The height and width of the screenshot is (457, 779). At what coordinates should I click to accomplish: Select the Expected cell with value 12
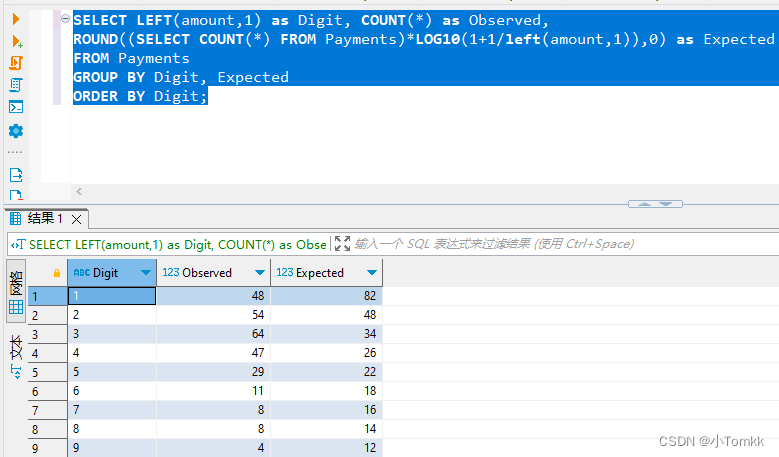coord(326,448)
